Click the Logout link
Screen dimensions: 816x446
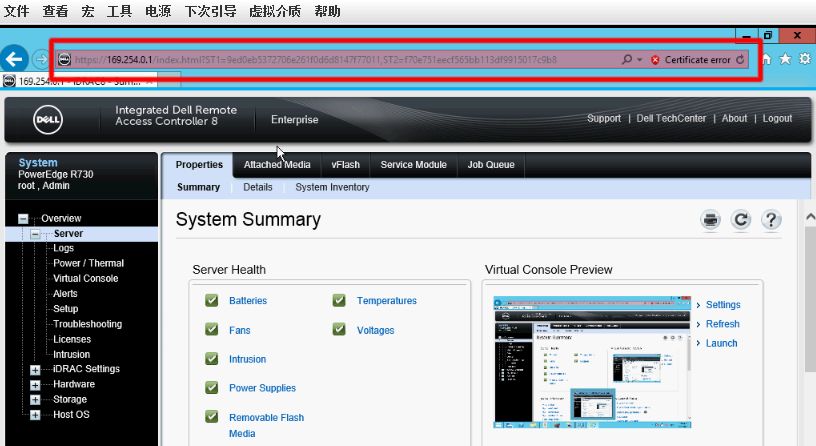click(777, 119)
